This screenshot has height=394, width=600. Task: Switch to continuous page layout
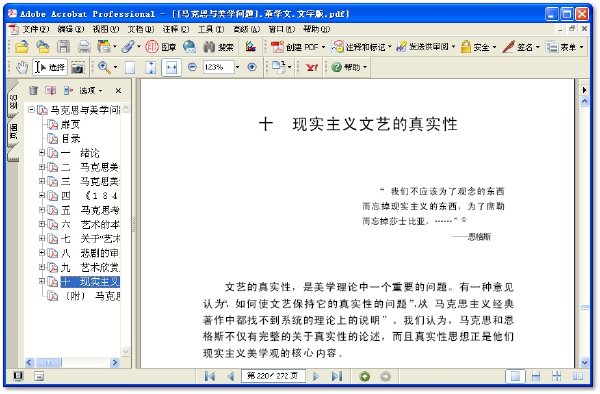point(536,376)
